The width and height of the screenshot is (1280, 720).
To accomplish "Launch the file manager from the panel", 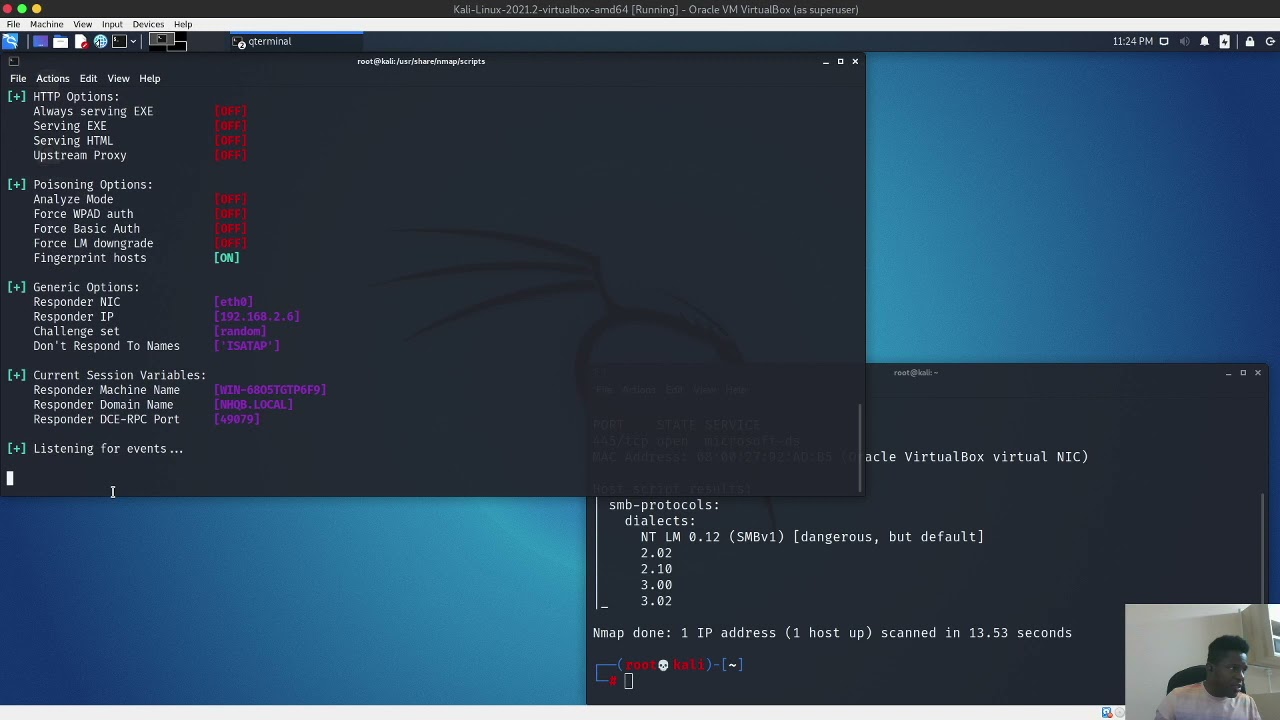I will [60, 41].
